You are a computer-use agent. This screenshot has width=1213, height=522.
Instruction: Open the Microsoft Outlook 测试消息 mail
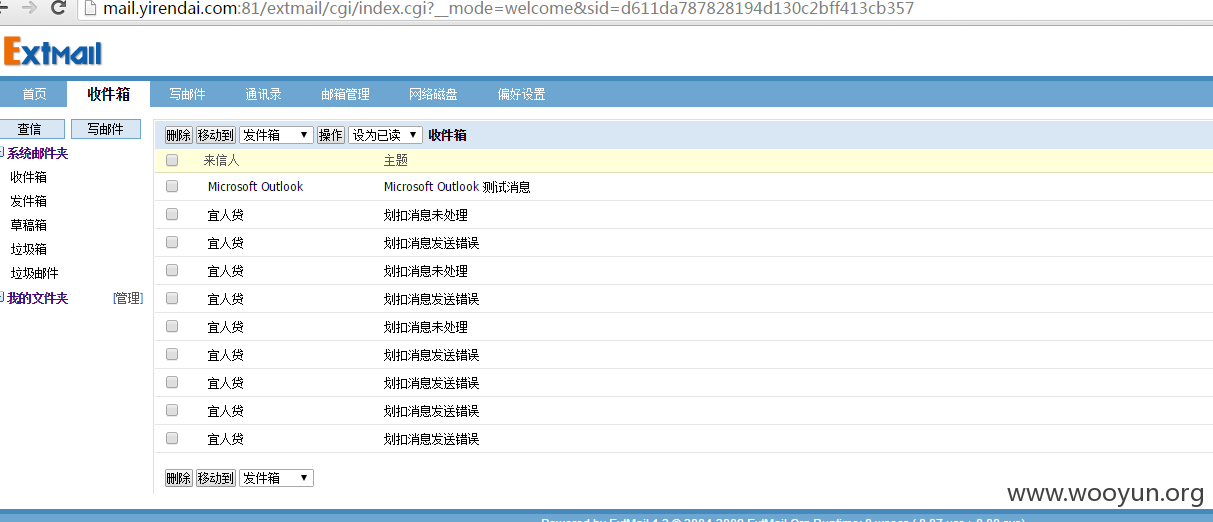457,187
